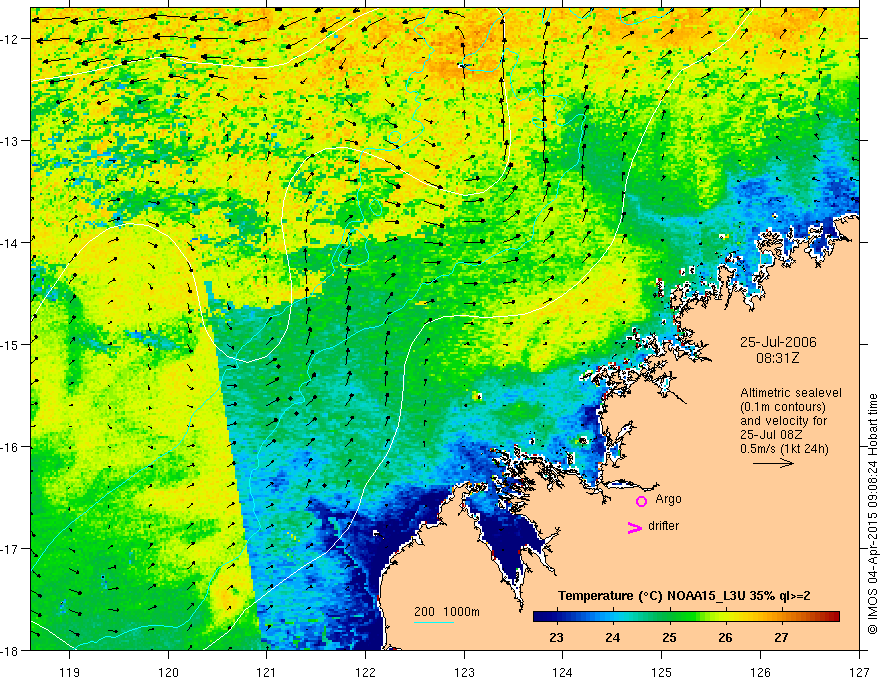This screenshot has height=680, width=880.
Task: Click the '200 1000m' depth label
Action: click(447, 612)
